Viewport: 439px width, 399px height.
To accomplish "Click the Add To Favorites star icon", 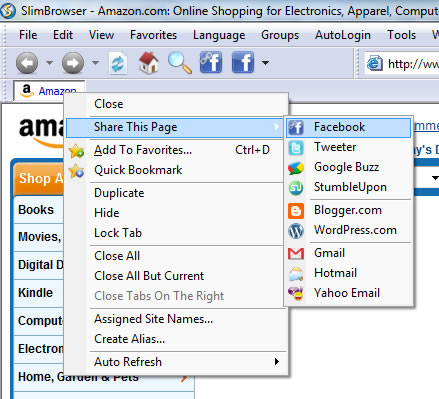I will pos(76,151).
